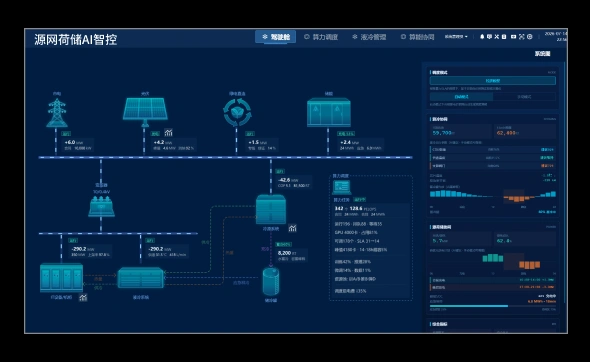Open the 驾驶舱 cockpit tab
590x362 pixels.
(275, 37)
